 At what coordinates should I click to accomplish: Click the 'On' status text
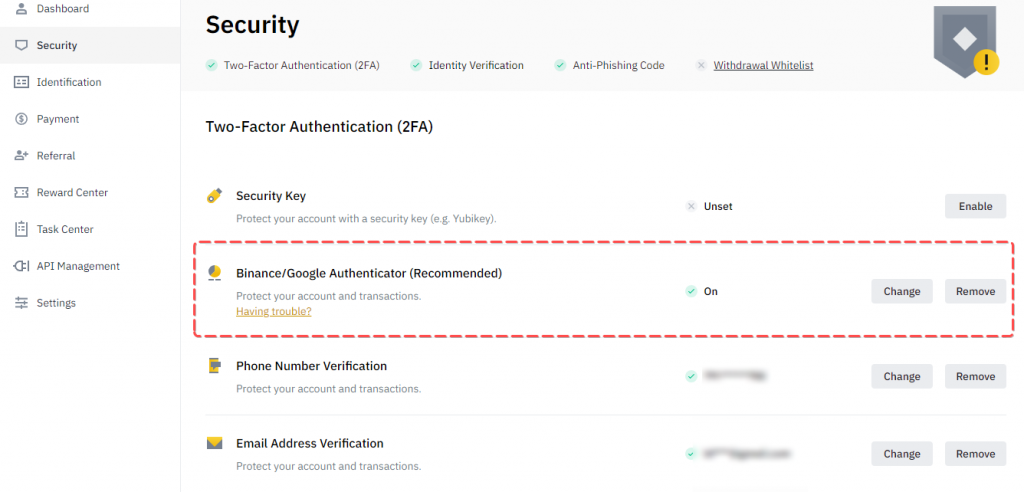coord(711,291)
